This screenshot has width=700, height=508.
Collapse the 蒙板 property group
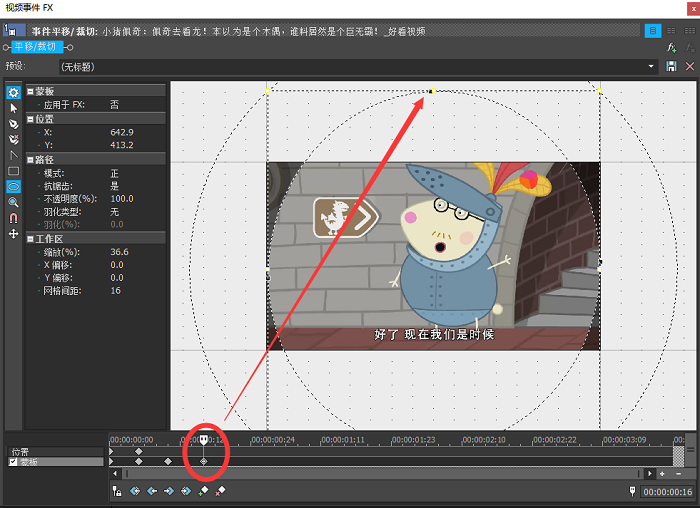(x=30, y=92)
